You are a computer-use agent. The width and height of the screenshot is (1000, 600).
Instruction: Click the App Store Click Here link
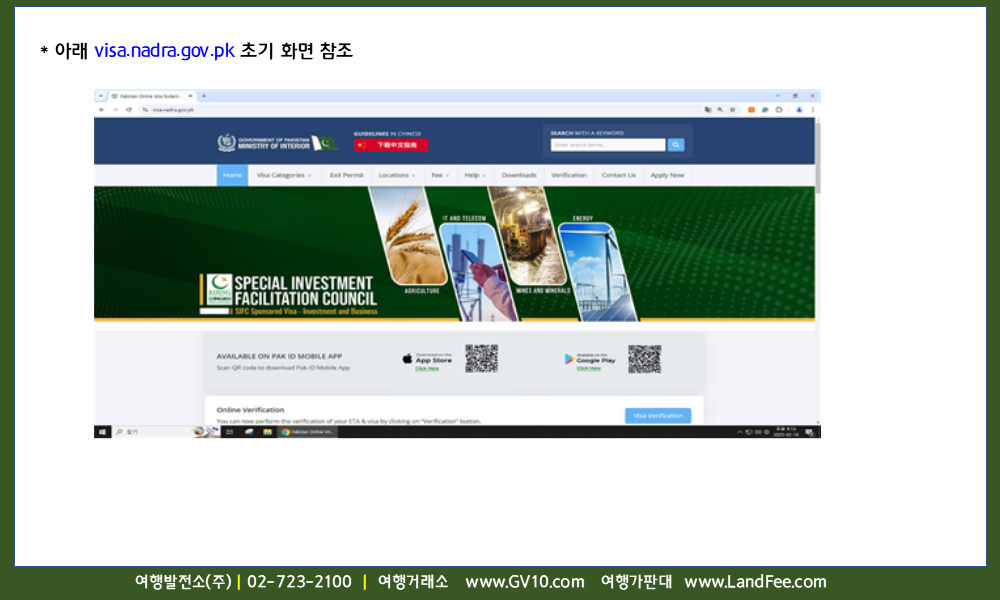[x=427, y=369]
